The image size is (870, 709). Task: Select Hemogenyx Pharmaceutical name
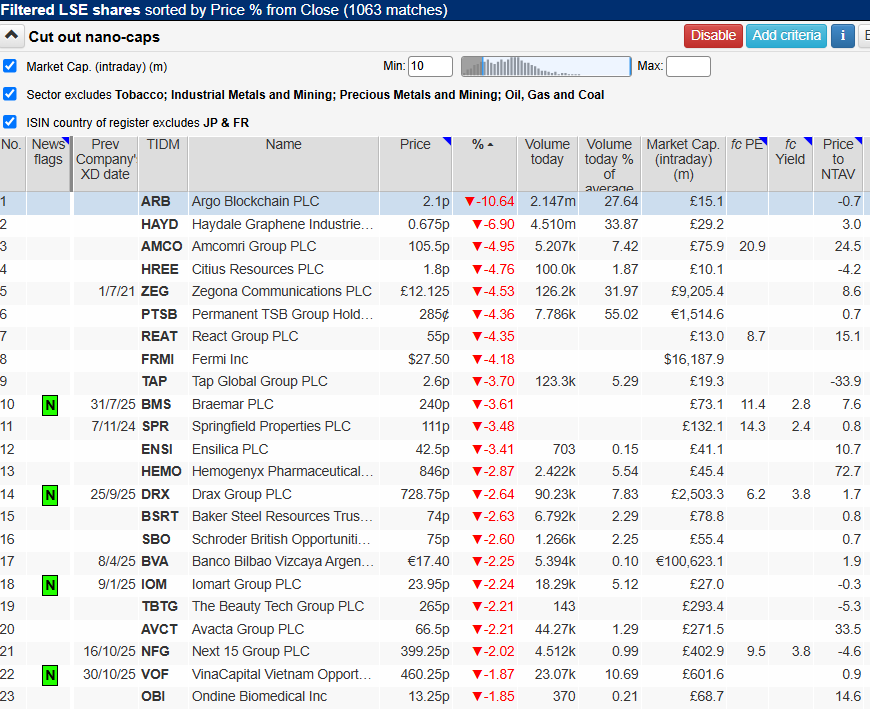coord(282,471)
